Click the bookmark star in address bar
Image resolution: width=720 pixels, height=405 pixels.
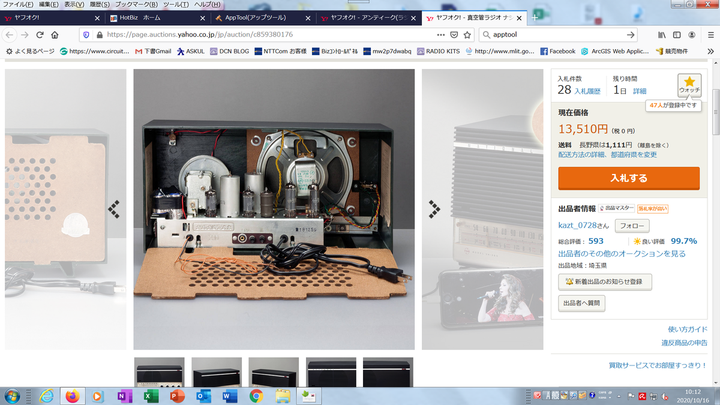pyautogui.click(x=468, y=35)
